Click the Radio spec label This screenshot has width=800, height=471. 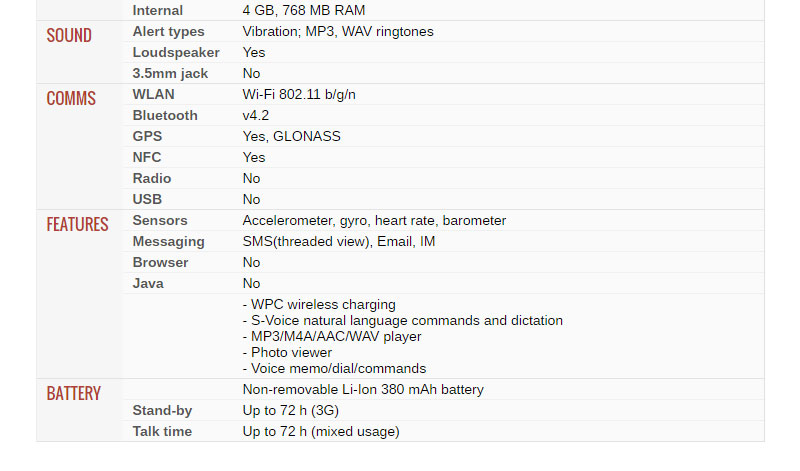coord(151,178)
